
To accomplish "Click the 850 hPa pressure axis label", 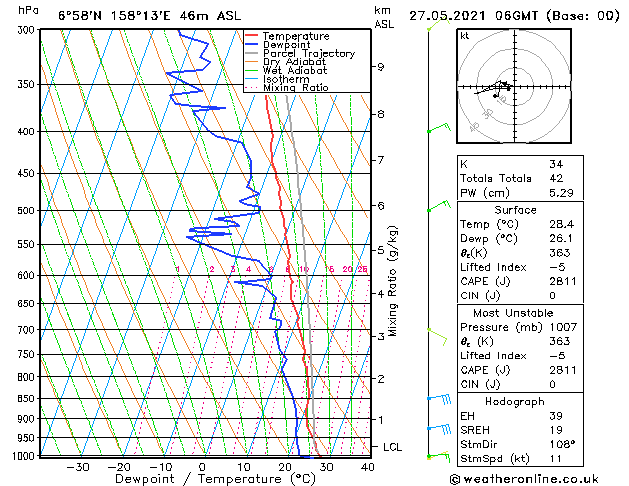I will tap(26, 399).
